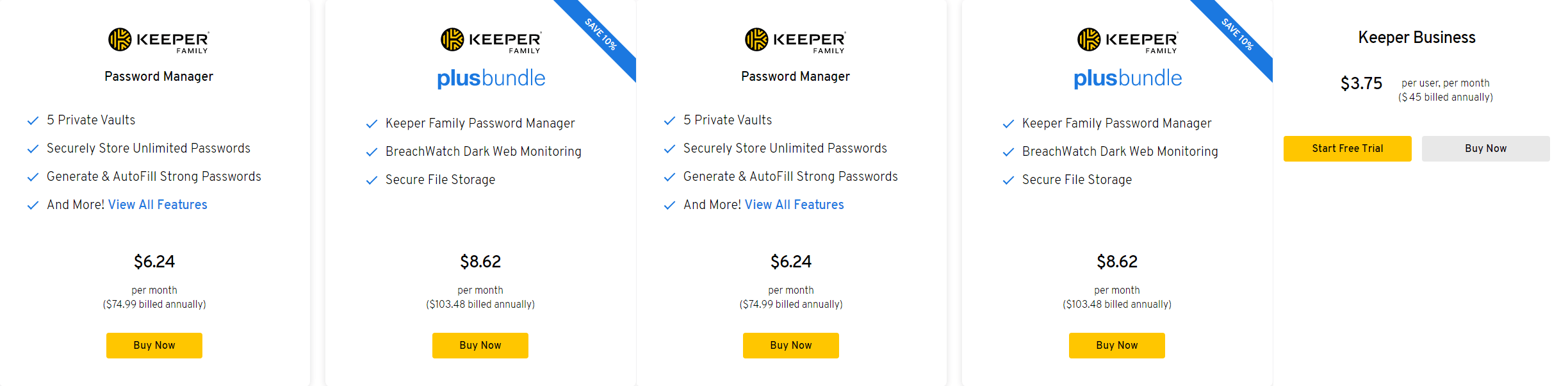This screenshot has height=386, width=1568.
Task: Click the Keeper logo on second plus bundle card
Action: (x=491, y=40)
